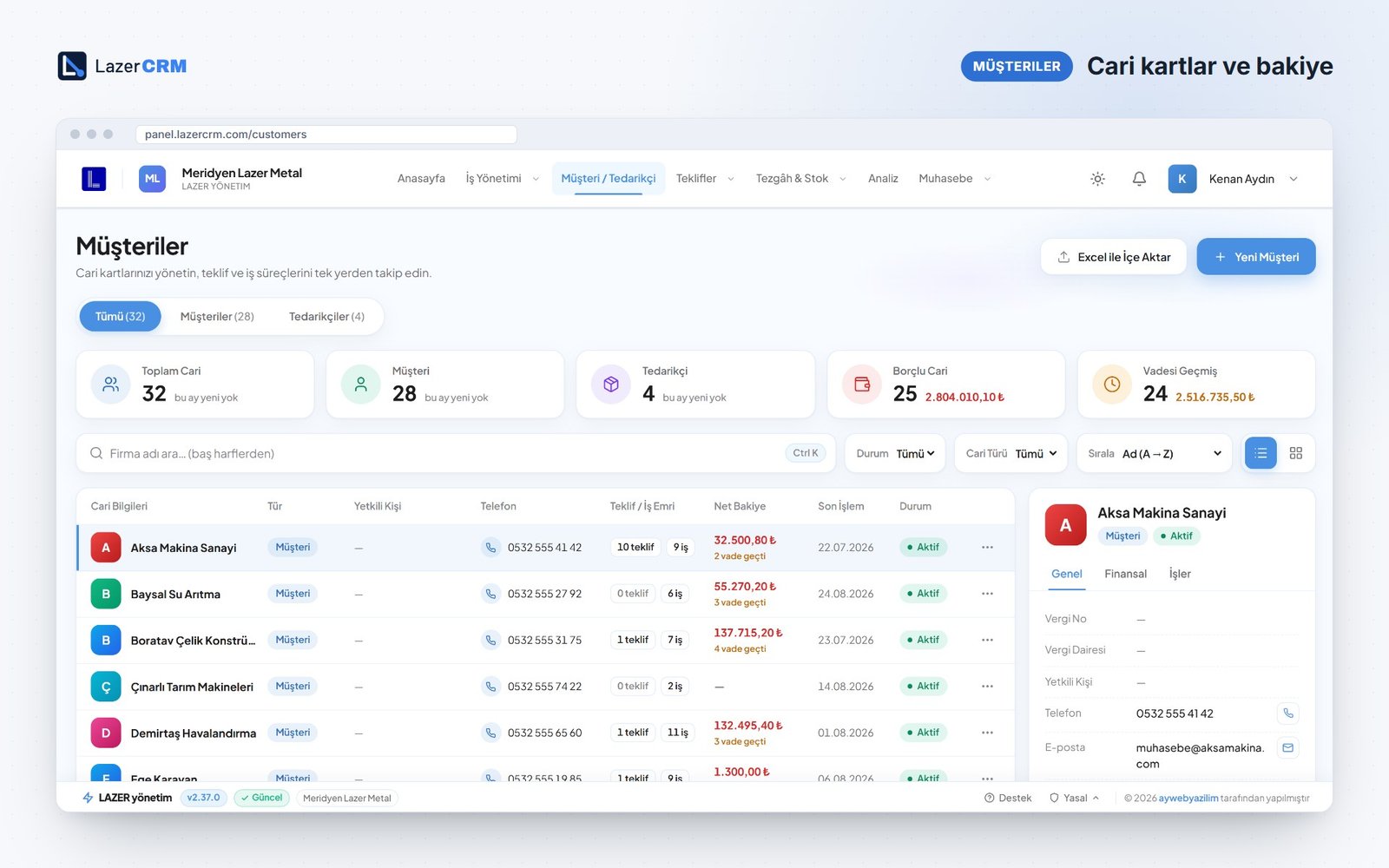Click the phone icon in Baysal Su Arıtma row
Image resolution: width=1389 pixels, height=868 pixels.
(x=490, y=594)
